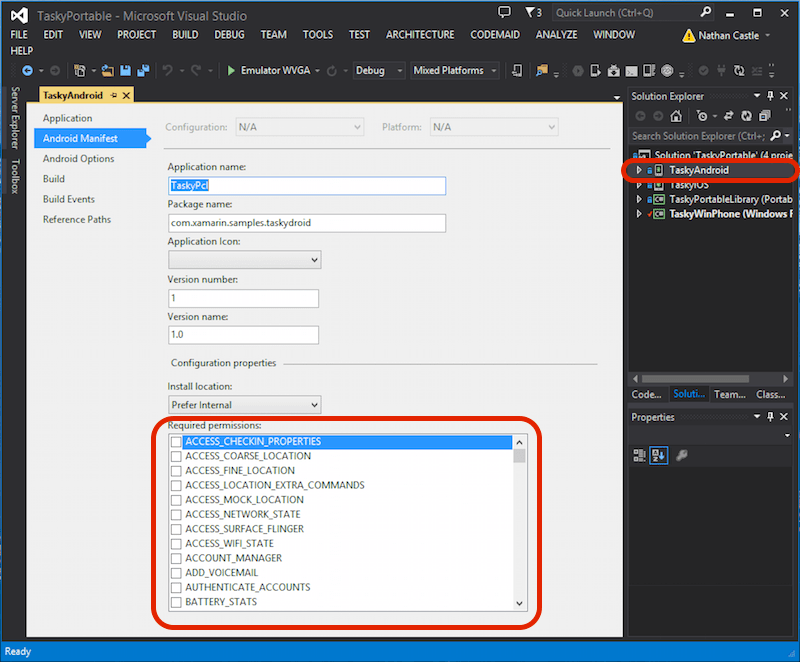The image size is (800, 662).
Task: Pin the Solution Explorer panel
Action: 770,96
